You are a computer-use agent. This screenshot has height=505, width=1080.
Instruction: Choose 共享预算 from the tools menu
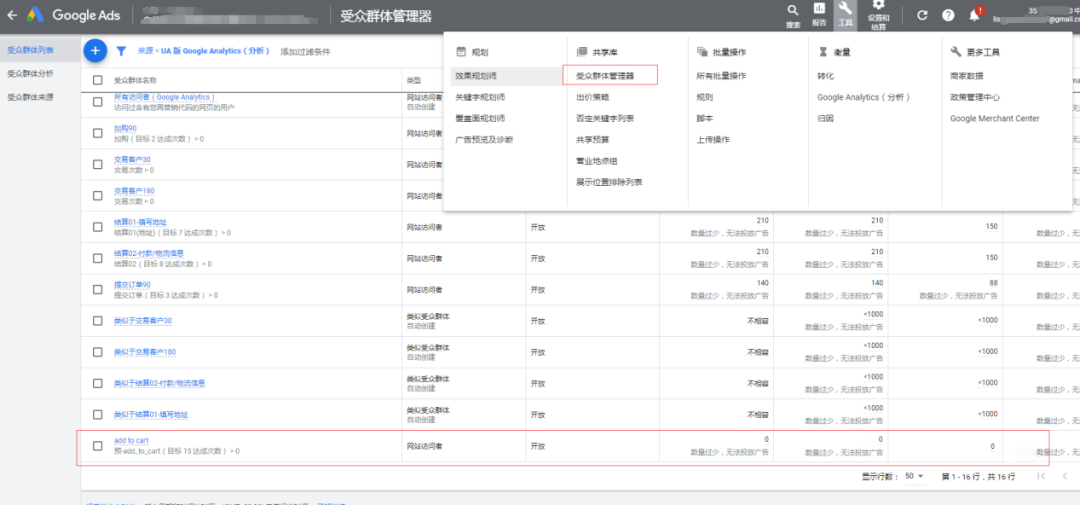[592, 140]
